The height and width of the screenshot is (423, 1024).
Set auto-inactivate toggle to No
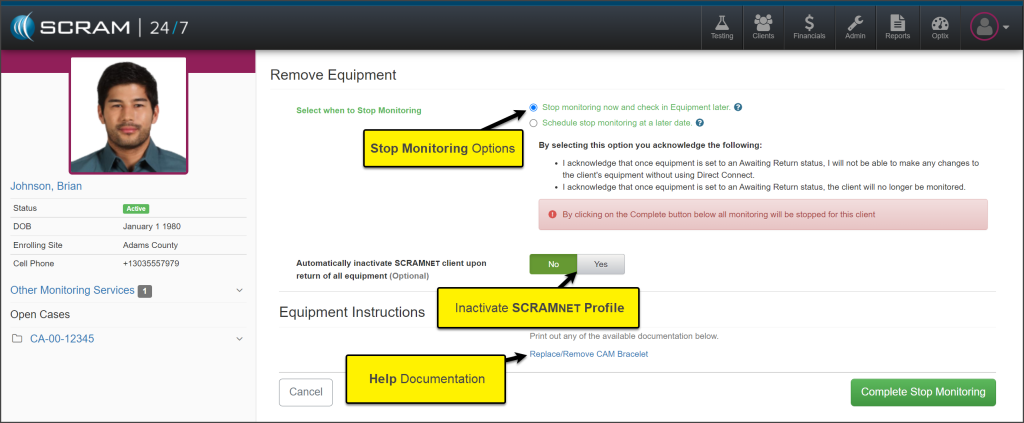(x=553, y=264)
